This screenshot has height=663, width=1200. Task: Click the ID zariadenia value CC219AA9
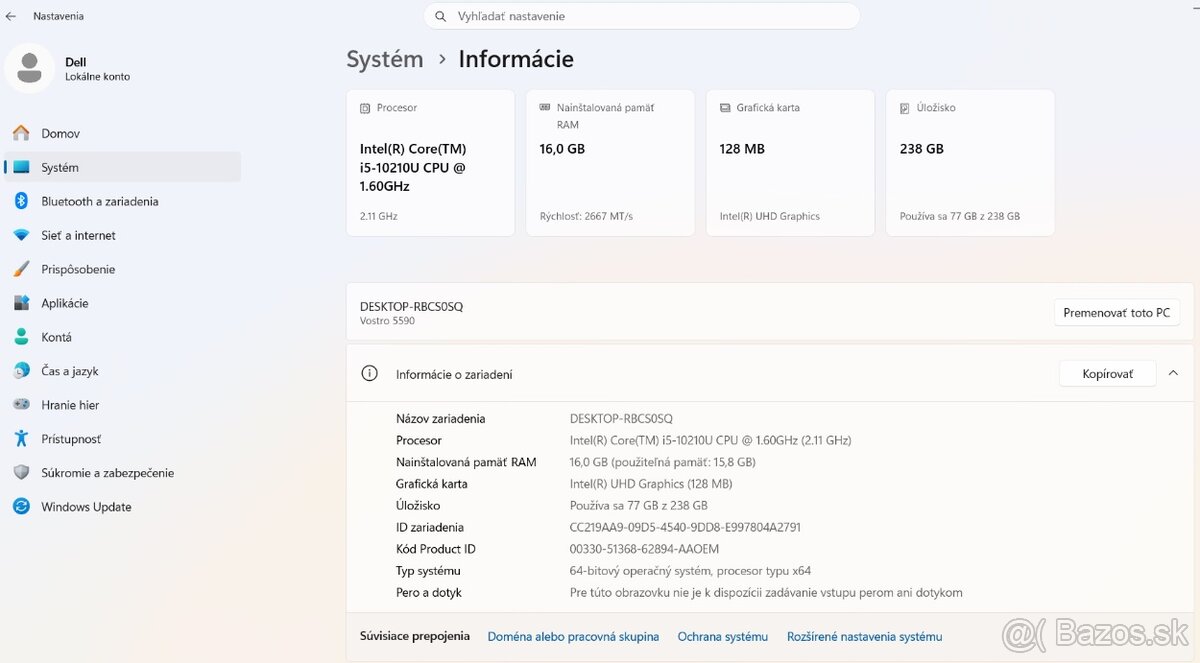pos(685,527)
